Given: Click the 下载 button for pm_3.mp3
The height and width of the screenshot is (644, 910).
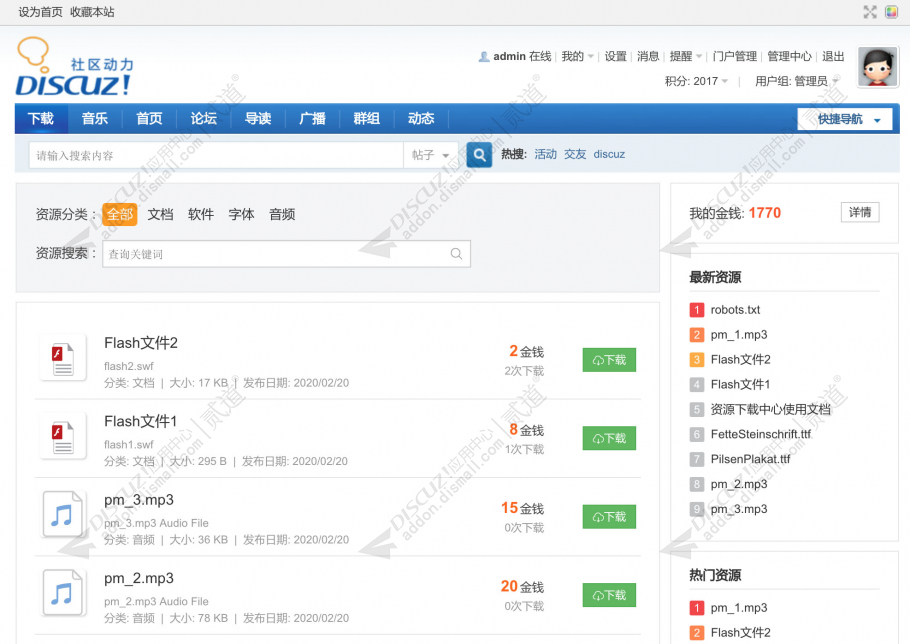Looking at the screenshot, I should [x=609, y=516].
